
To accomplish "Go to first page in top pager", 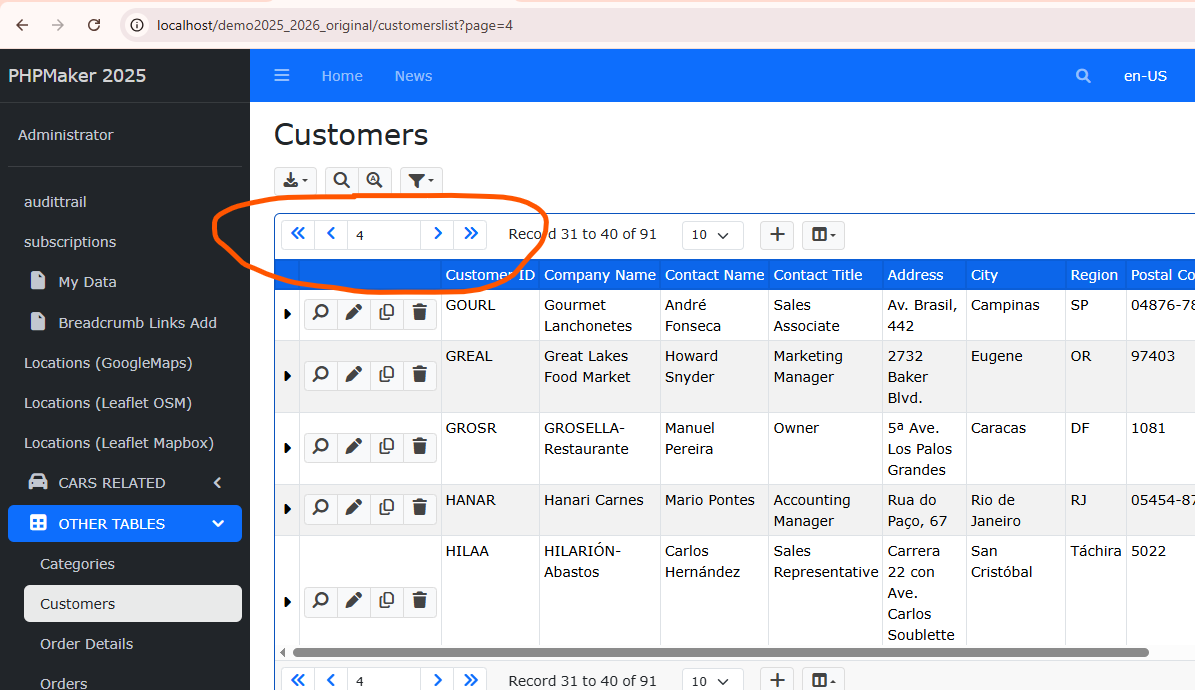I will click(x=298, y=235).
